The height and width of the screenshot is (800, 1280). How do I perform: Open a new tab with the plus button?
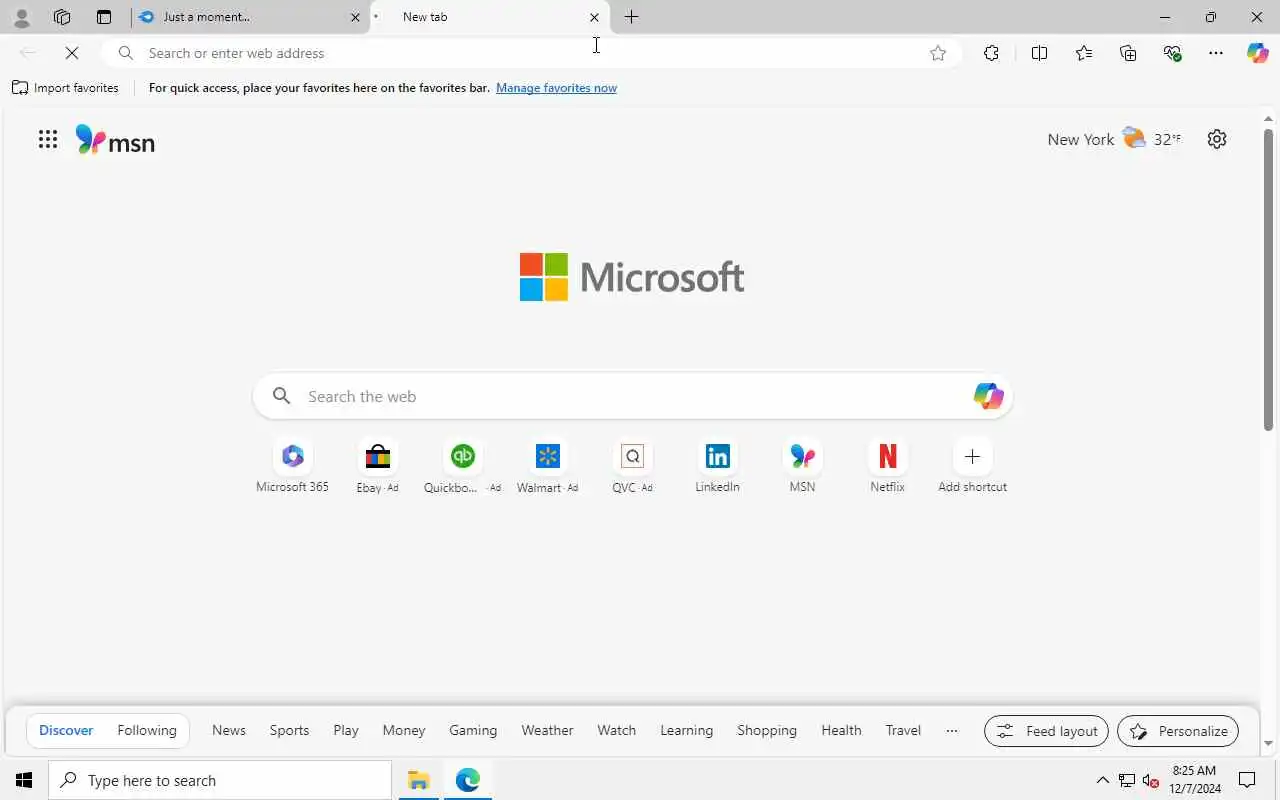click(631, 17)
